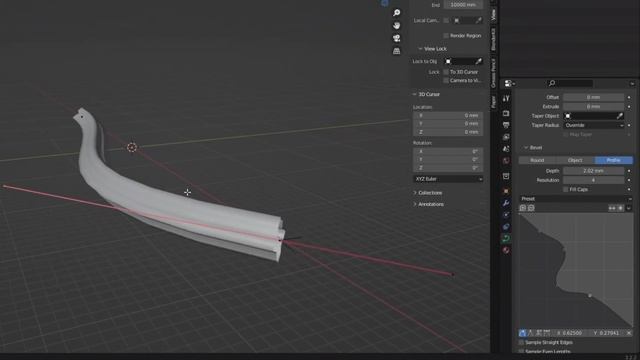Click the Bevel Resolution value field
This screenshot has width=640, height=360.
[x=593, y=180]
